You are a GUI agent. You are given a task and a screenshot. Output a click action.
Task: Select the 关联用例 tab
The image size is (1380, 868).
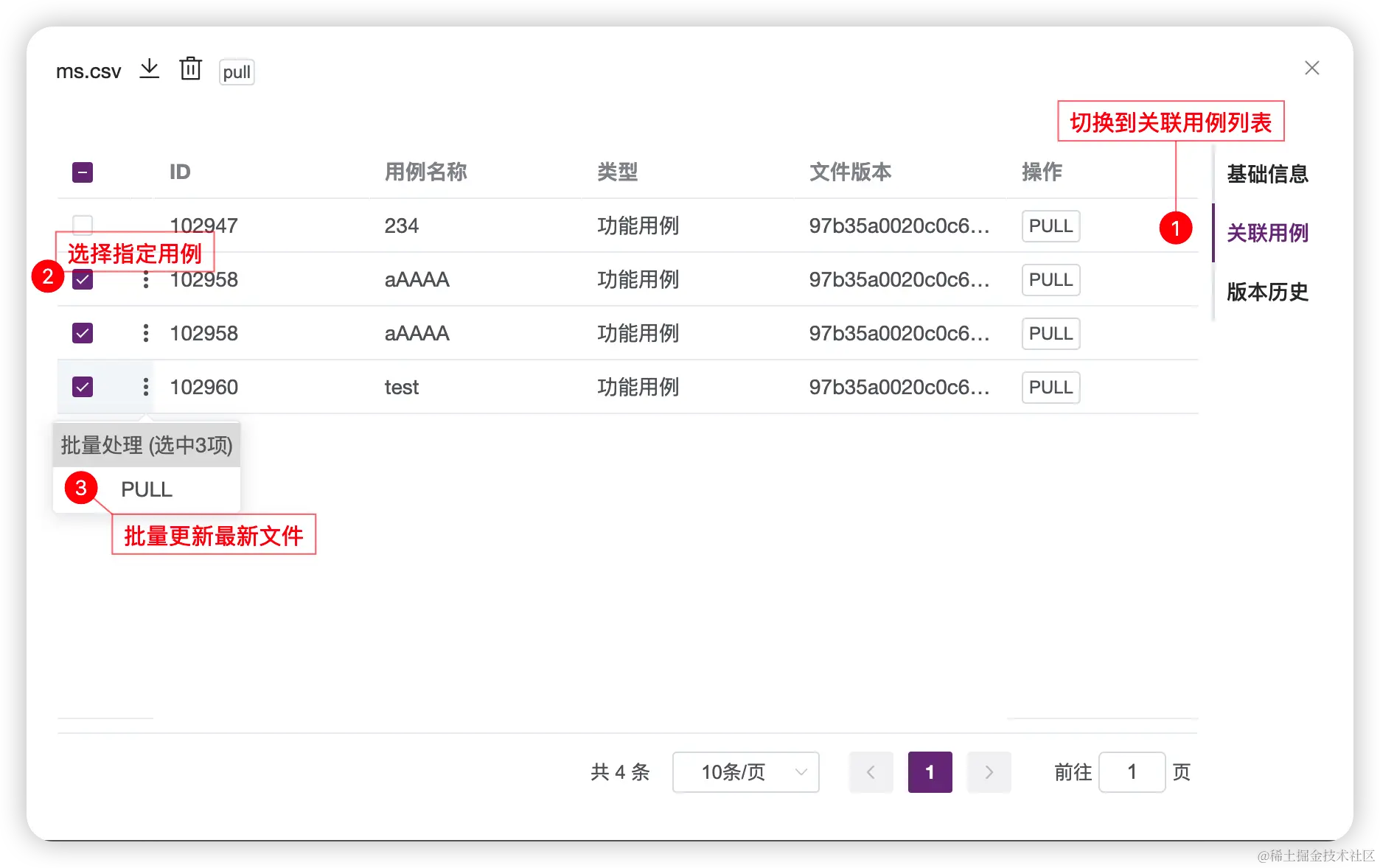pos(1266,233)
